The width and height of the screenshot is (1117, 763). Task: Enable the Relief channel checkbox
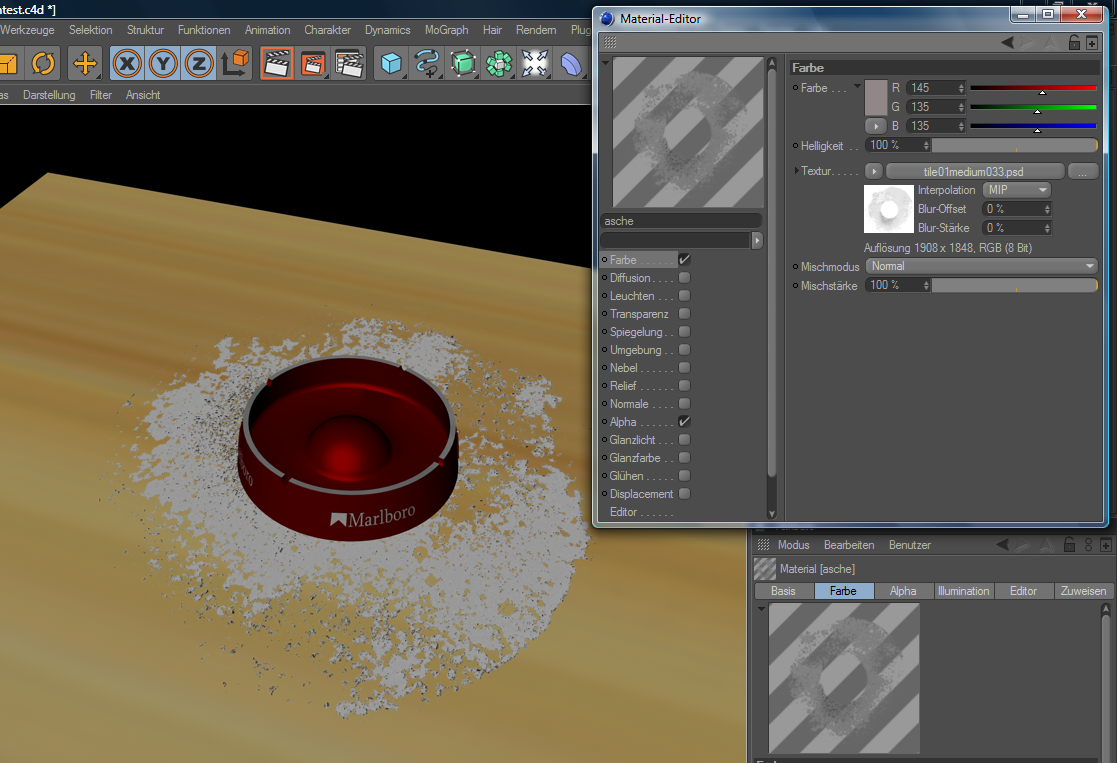click(x=685, y=385)
